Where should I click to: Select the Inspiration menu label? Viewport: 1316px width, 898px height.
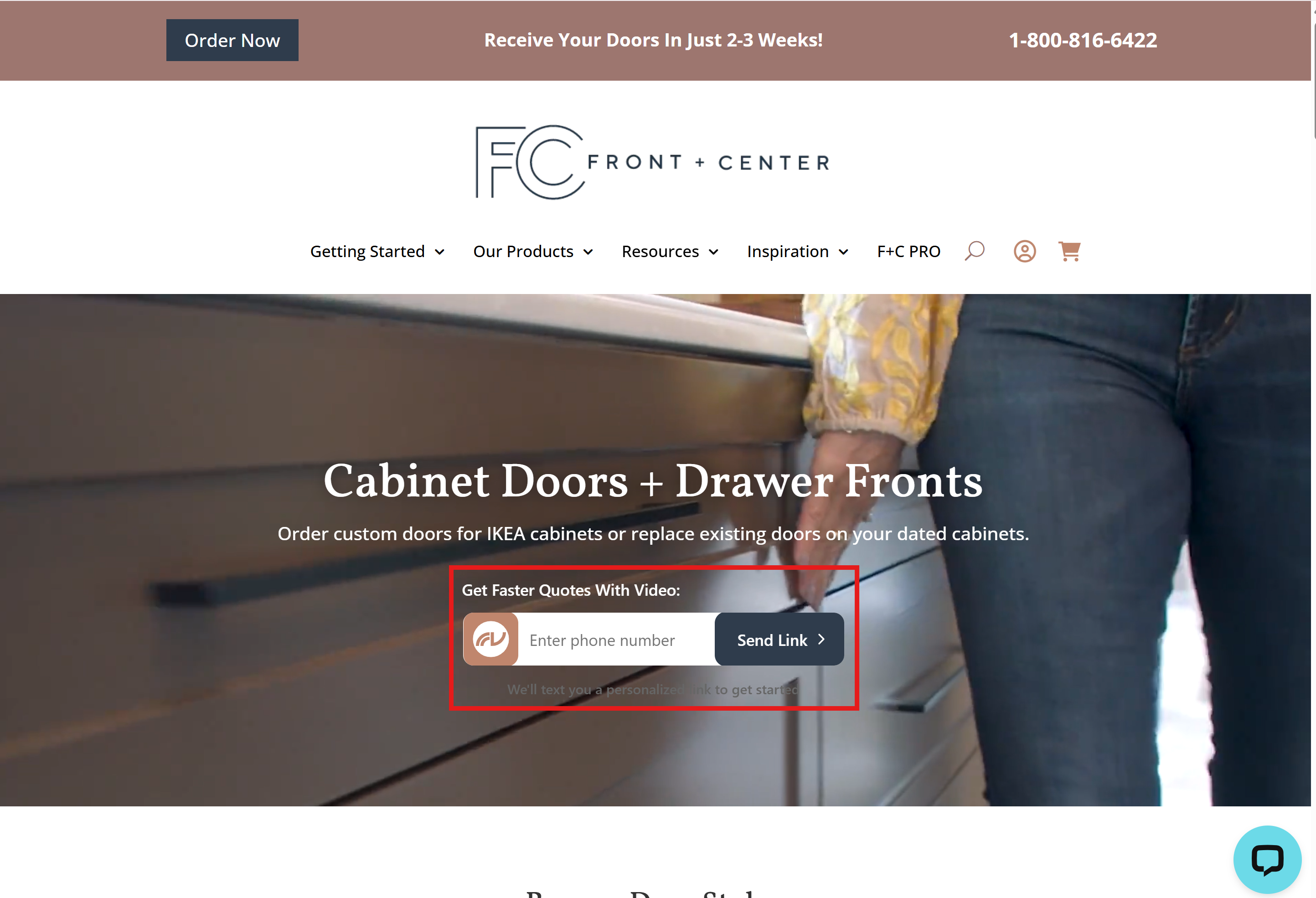[x=788, y=251]
